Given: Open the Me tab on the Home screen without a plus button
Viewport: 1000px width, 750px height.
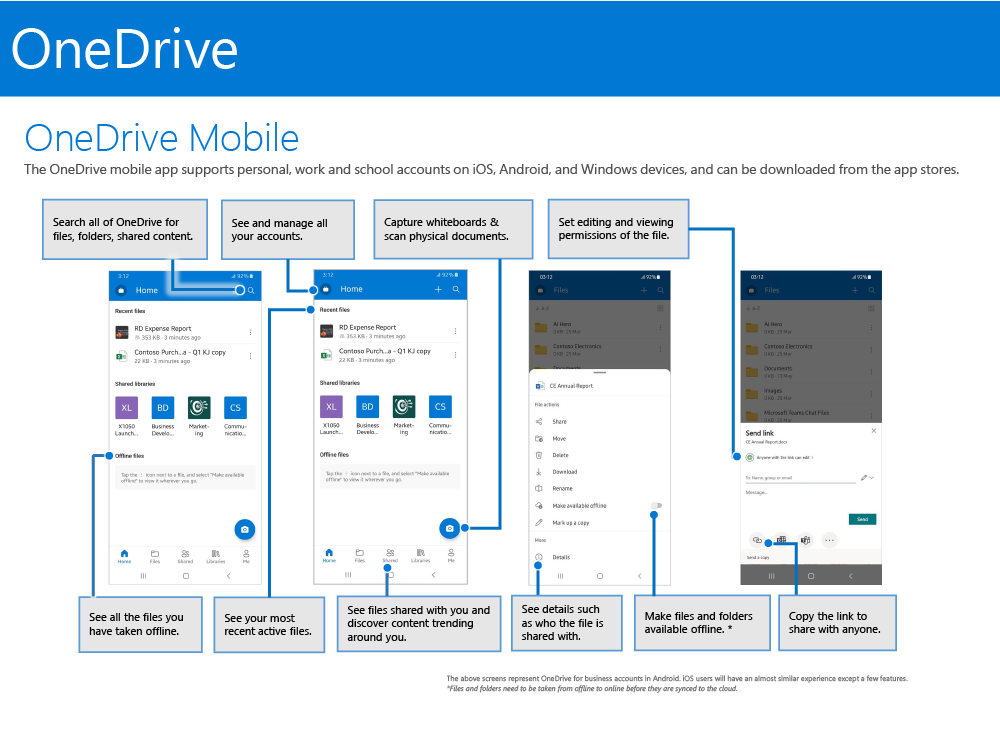Looking at the screenshot, I should (x=246, y=557).
